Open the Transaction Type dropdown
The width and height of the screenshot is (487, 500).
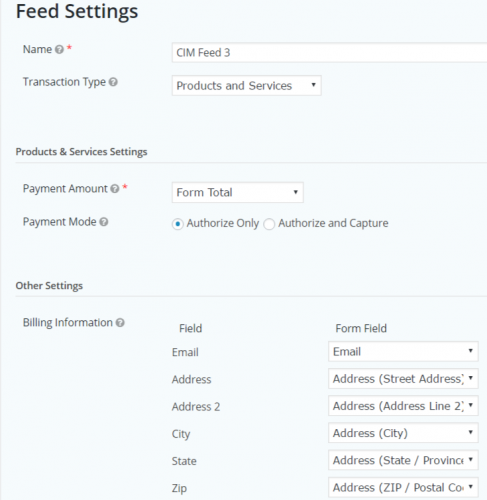pyautogui.click(x=247, y=86)
